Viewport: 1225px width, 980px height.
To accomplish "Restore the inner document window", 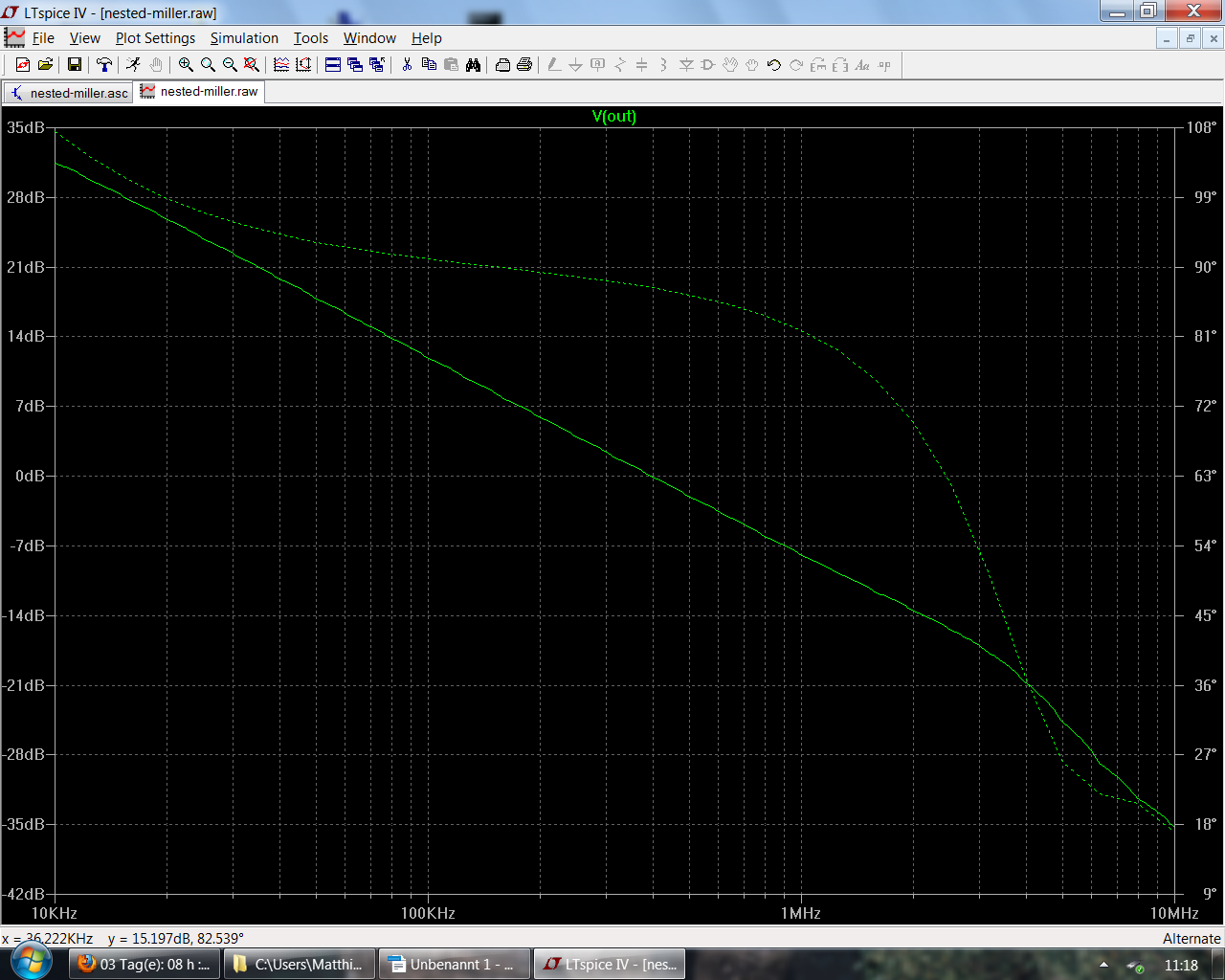I will pyautogui.click(x=1190, y=38).
